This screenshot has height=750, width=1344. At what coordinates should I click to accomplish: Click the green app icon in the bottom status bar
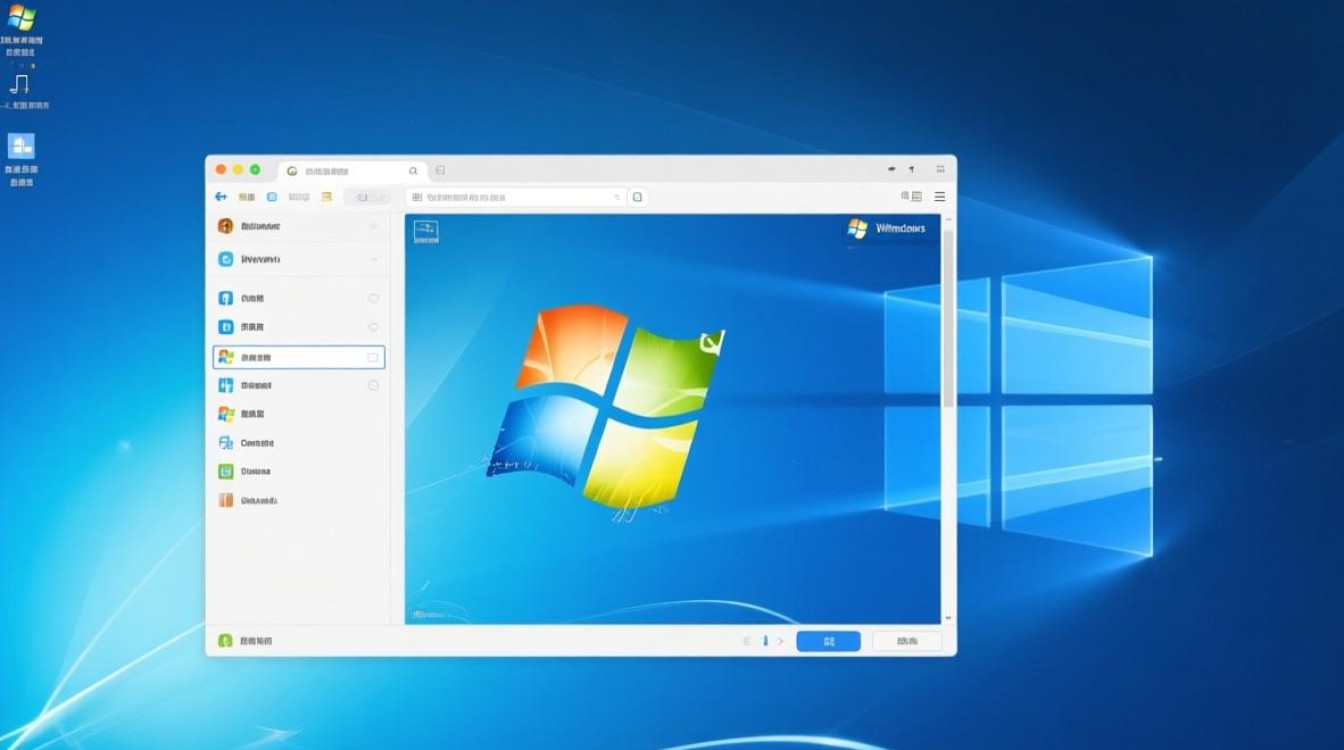click(x=227, y=639)
